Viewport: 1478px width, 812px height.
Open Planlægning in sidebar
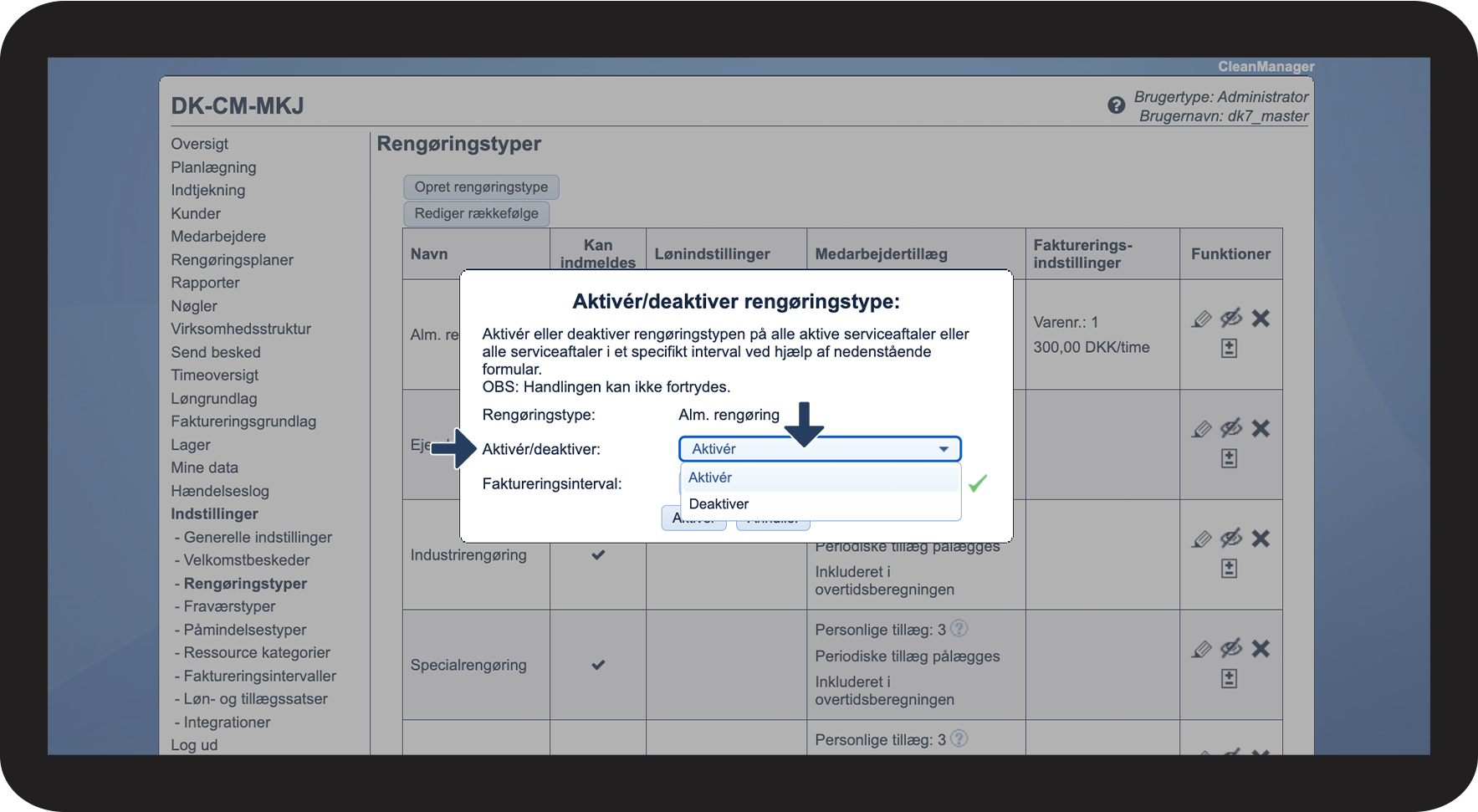[x=213, y=167]
